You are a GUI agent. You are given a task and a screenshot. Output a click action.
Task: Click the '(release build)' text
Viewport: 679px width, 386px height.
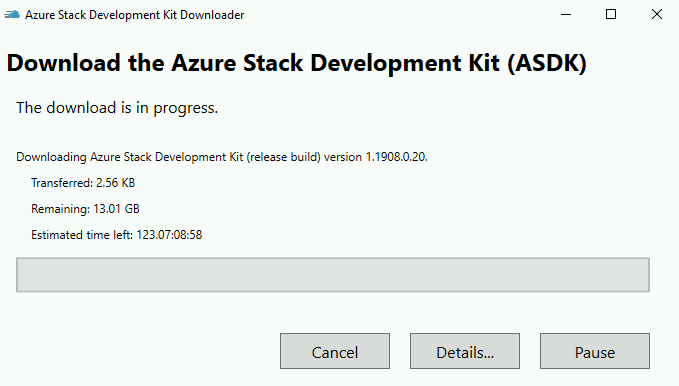[284, 157]
